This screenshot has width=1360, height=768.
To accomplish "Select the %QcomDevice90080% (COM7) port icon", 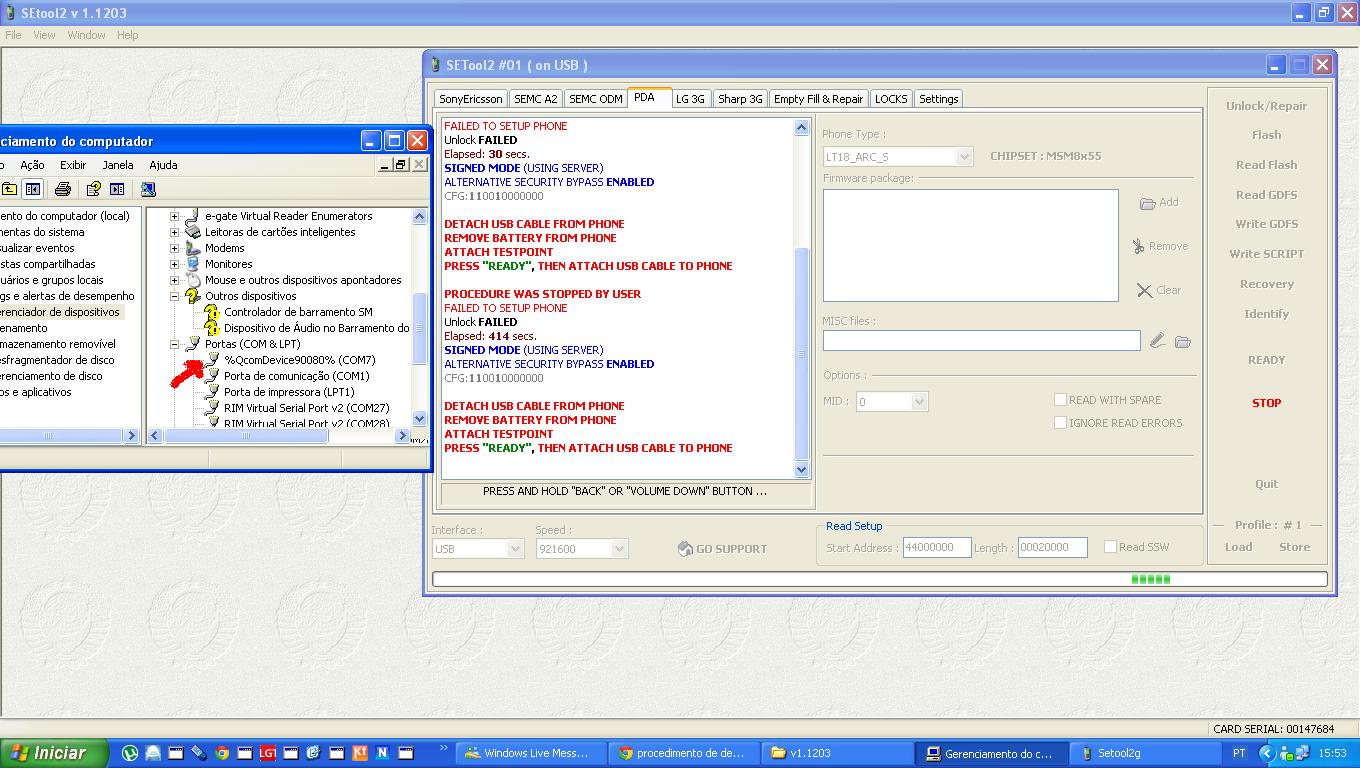I will coord(212,360).
